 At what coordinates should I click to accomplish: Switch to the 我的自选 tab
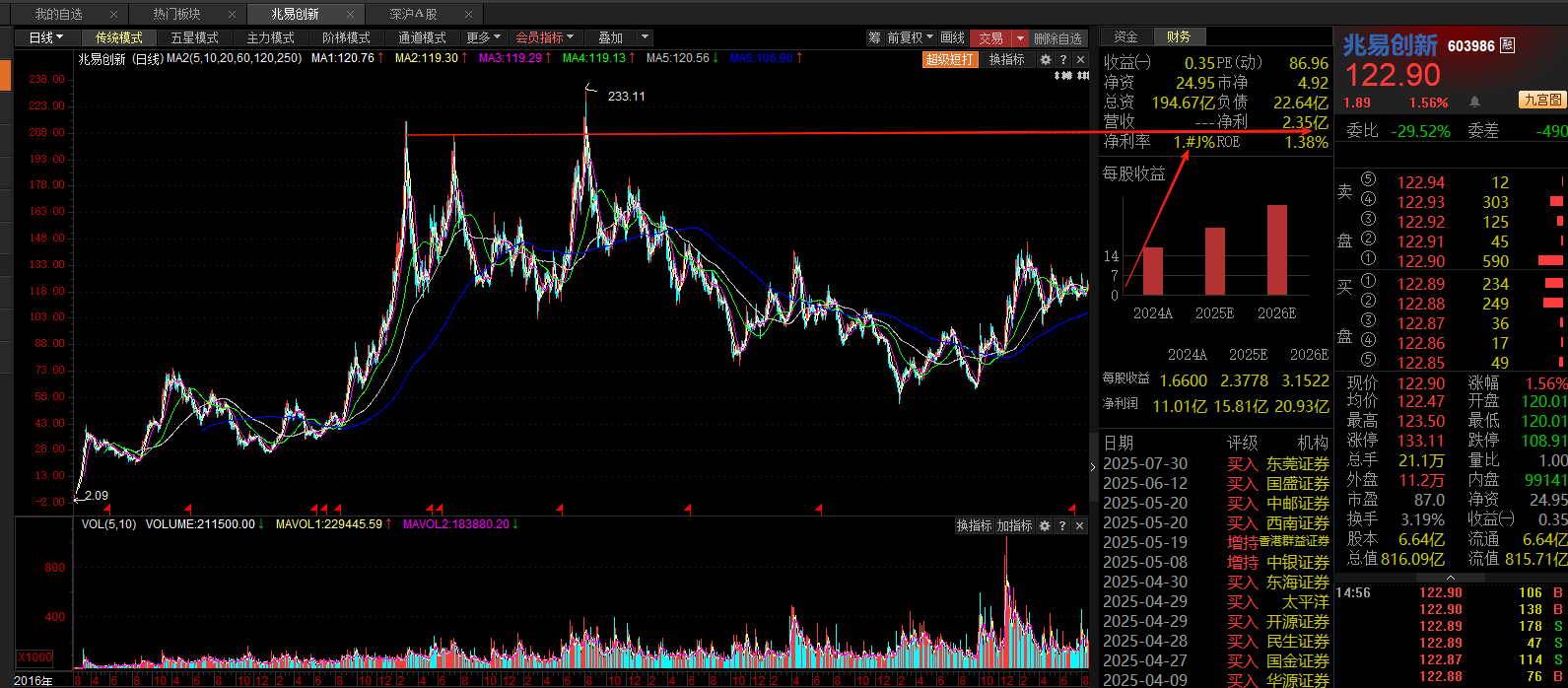point(59,15)
